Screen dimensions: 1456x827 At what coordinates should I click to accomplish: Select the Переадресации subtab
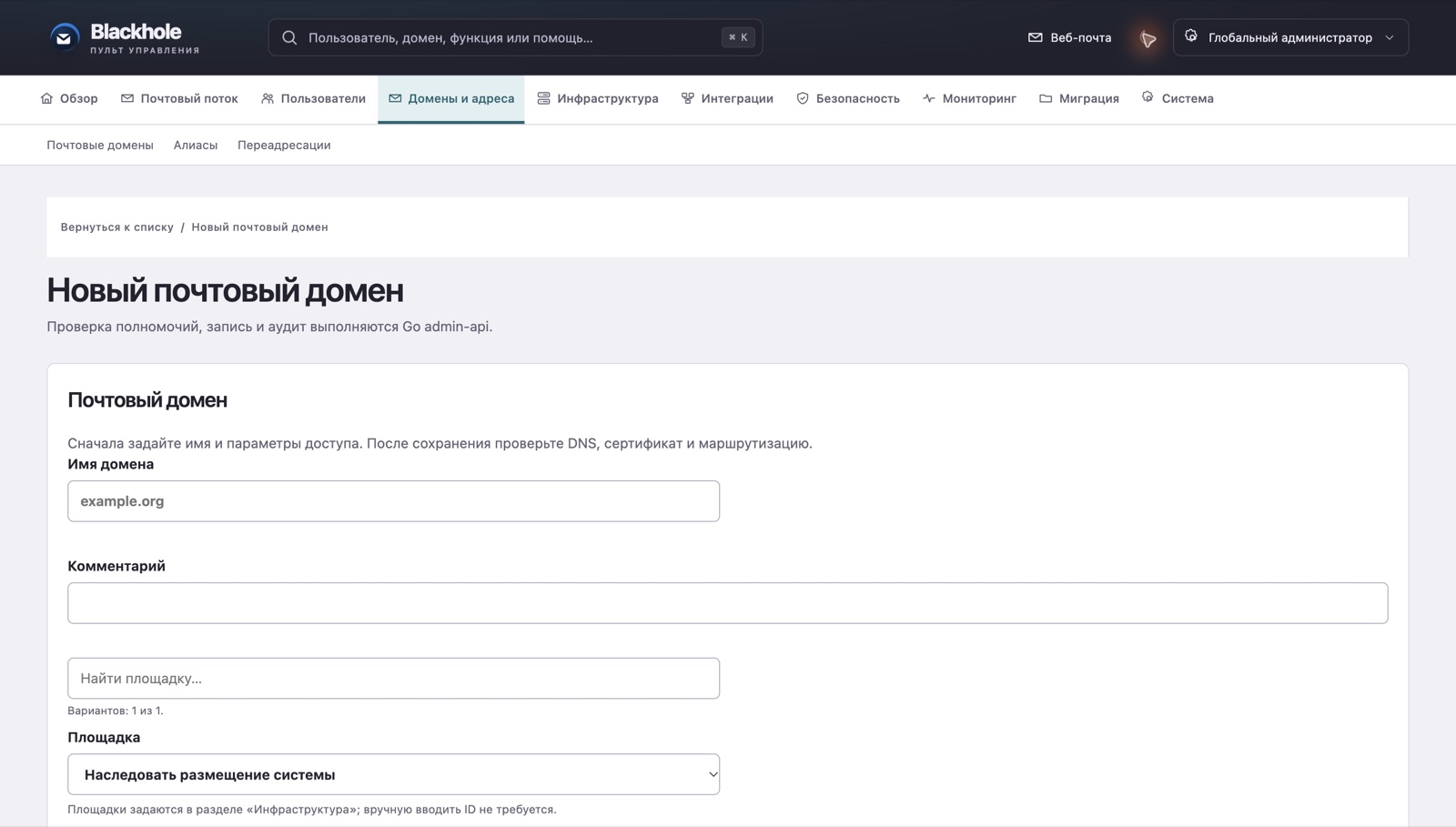(x=284, y=145)
